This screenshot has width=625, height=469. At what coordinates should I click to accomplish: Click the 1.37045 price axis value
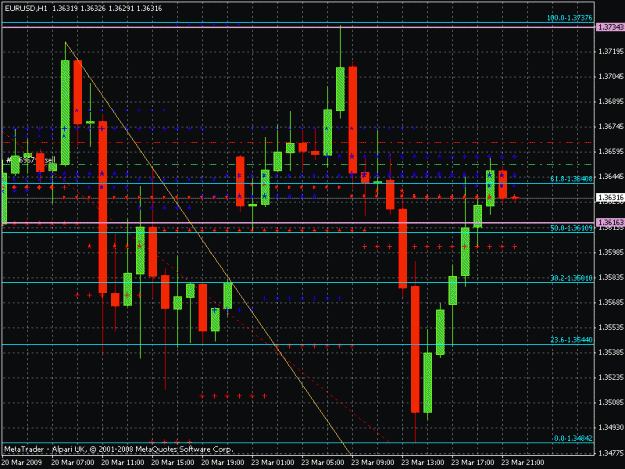(x=610, y=77)
